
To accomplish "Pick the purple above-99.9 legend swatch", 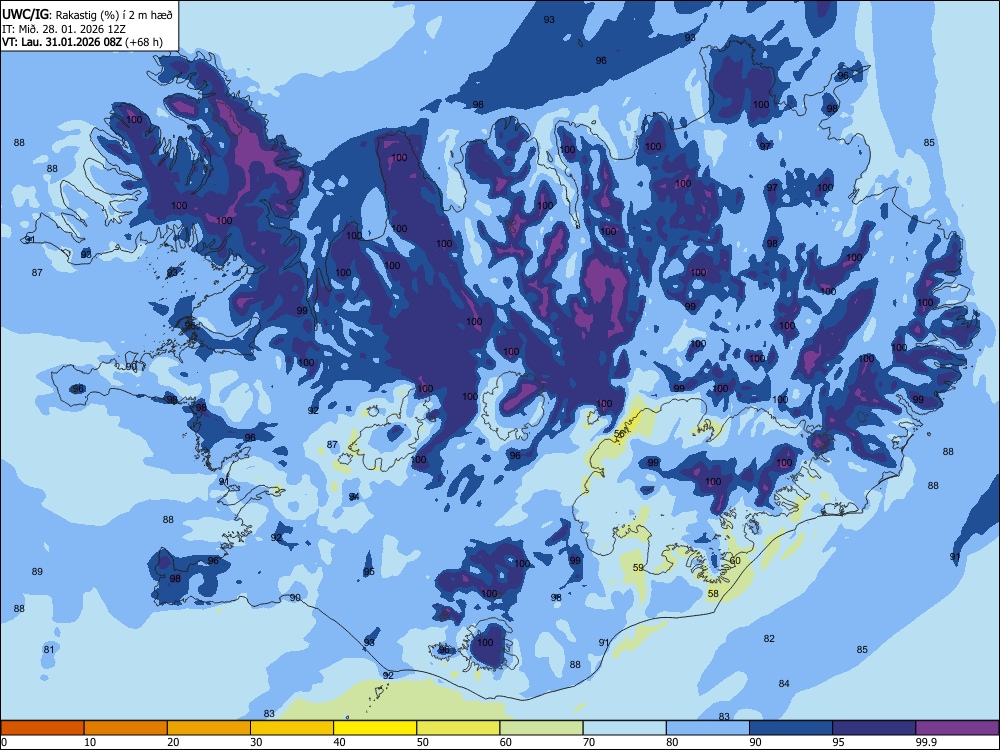I will (x=957, y=728).
